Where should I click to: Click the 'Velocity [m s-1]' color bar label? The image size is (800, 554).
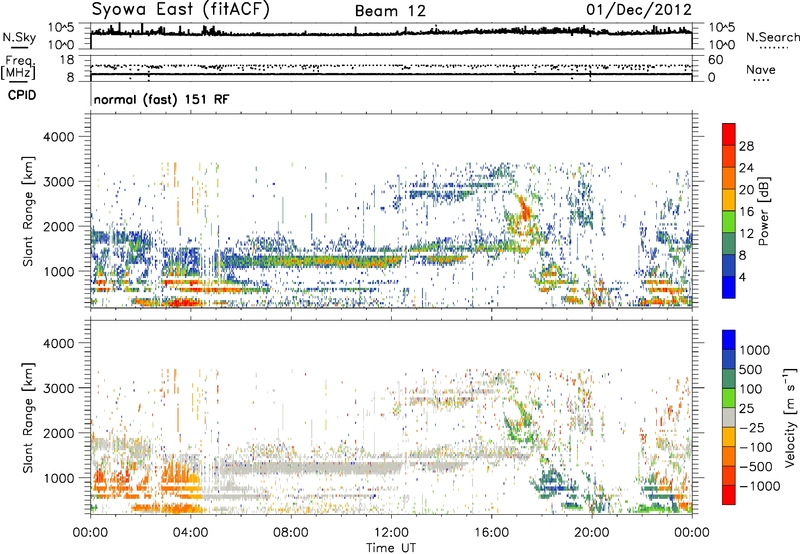pyautogui.click(x=790, y=417)
